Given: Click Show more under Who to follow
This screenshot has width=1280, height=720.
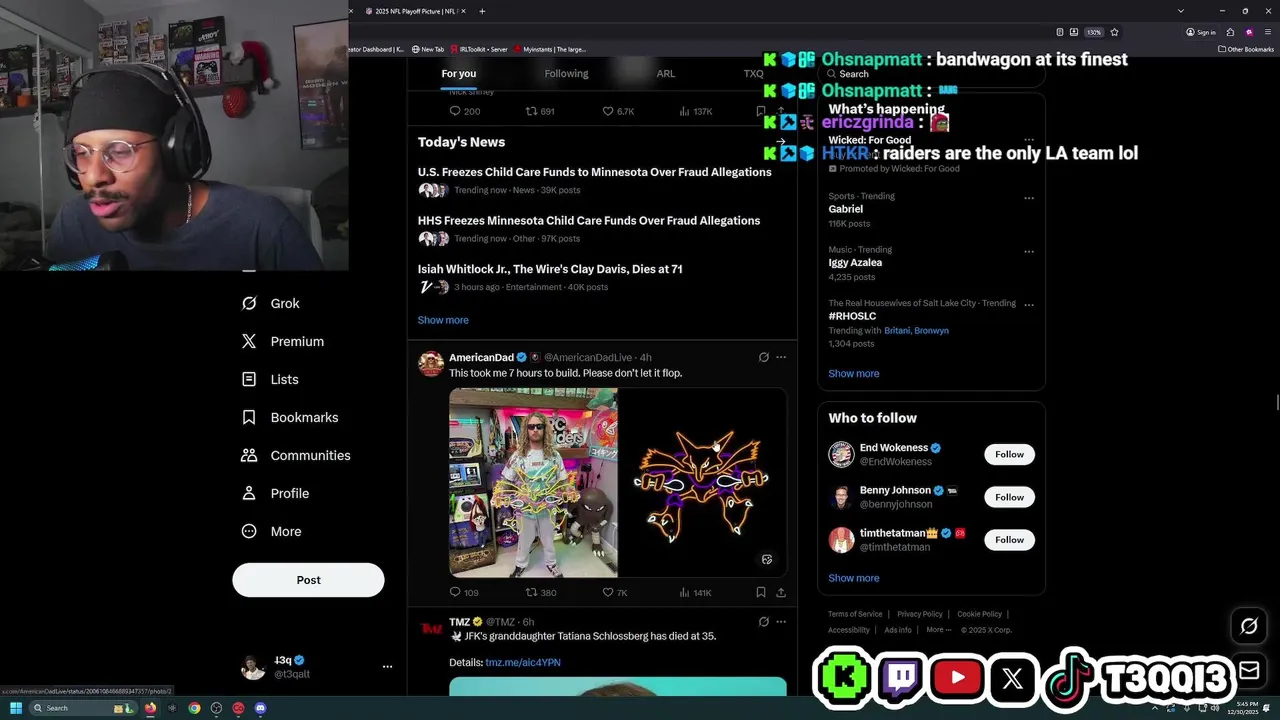Looking at the screenshot, I should pyautogui.click(x=854, y=578).
